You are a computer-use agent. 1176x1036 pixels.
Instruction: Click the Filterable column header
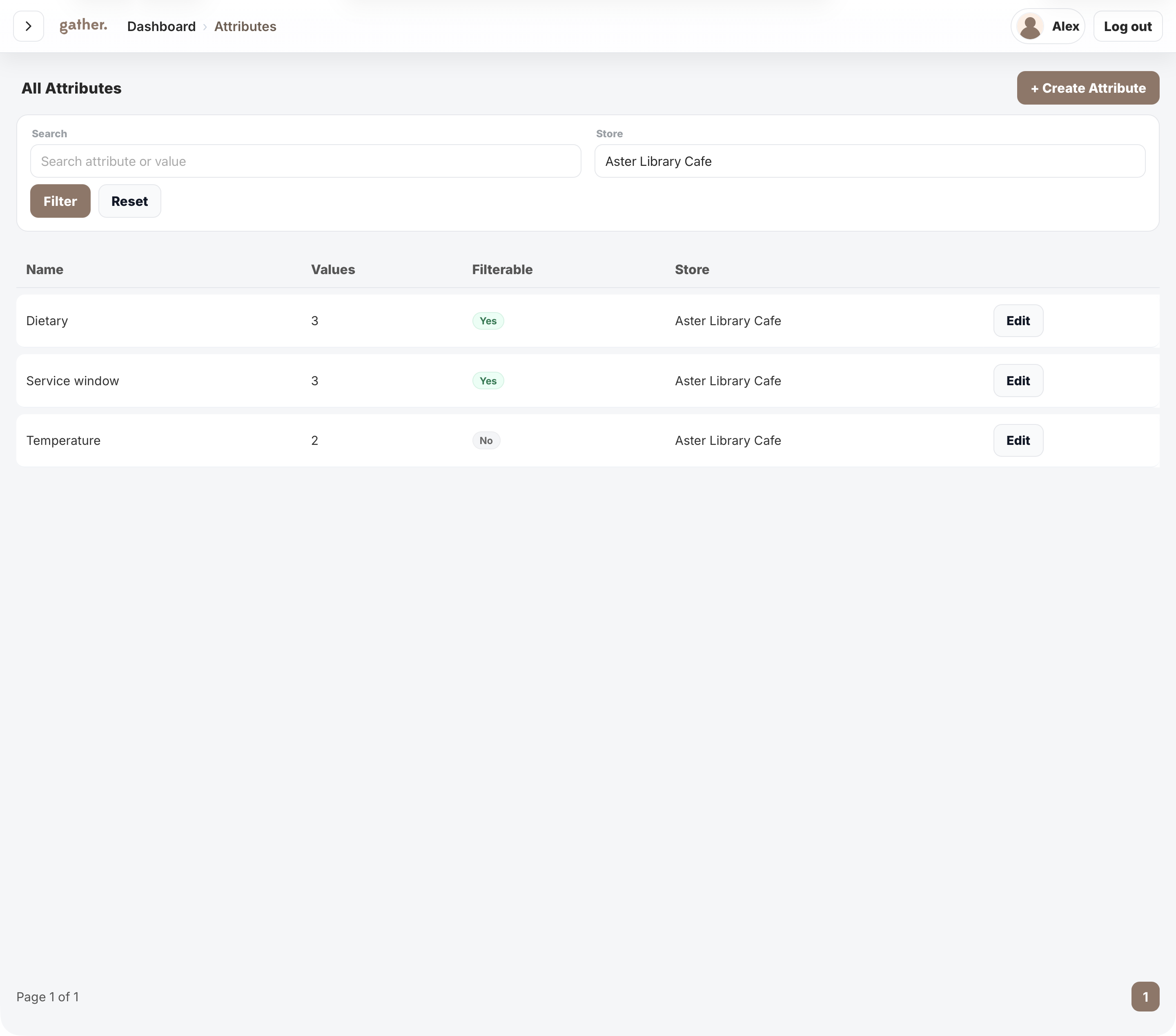(502, 269)
